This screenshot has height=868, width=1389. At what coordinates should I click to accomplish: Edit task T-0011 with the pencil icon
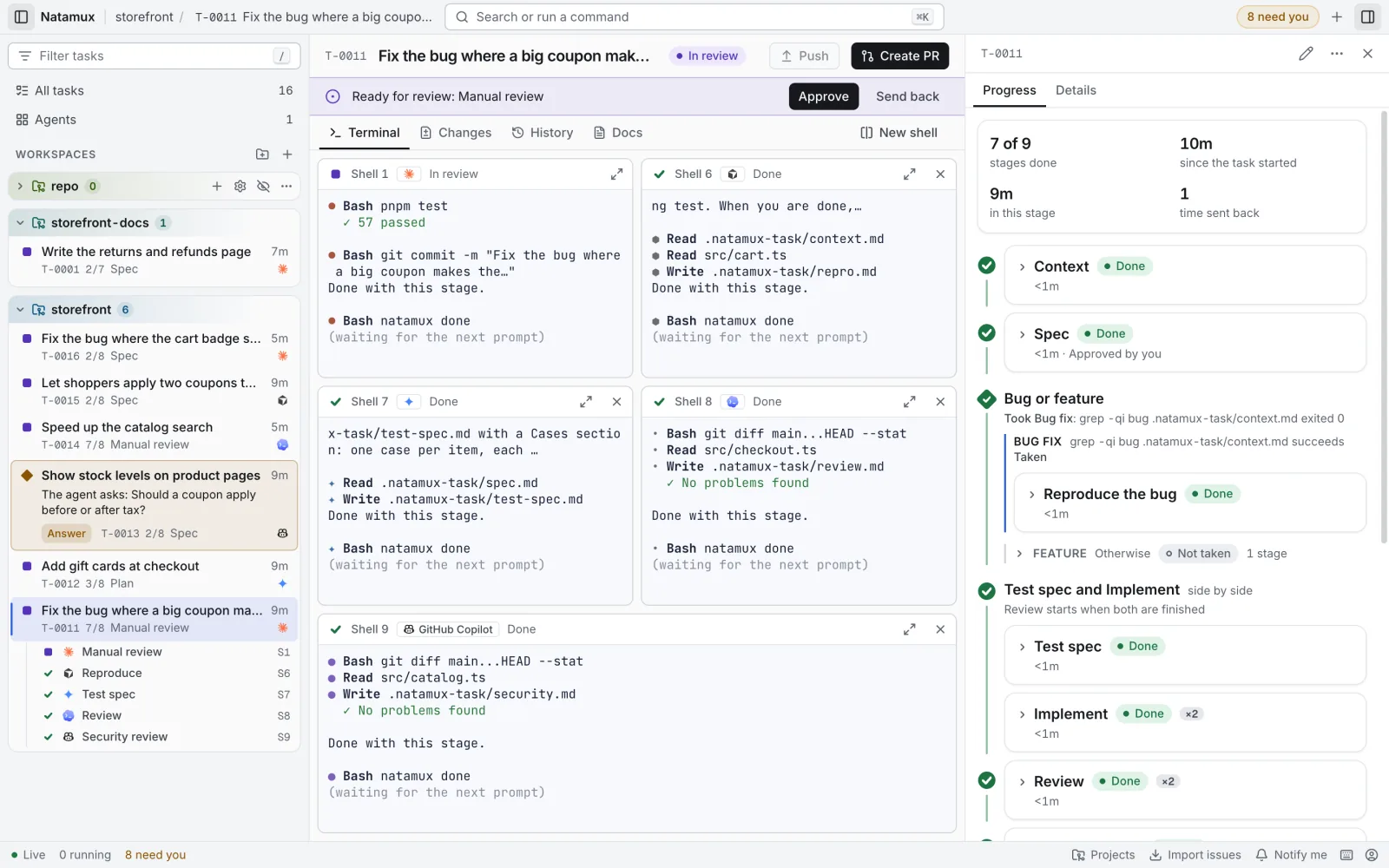(x=1306, y=54)
